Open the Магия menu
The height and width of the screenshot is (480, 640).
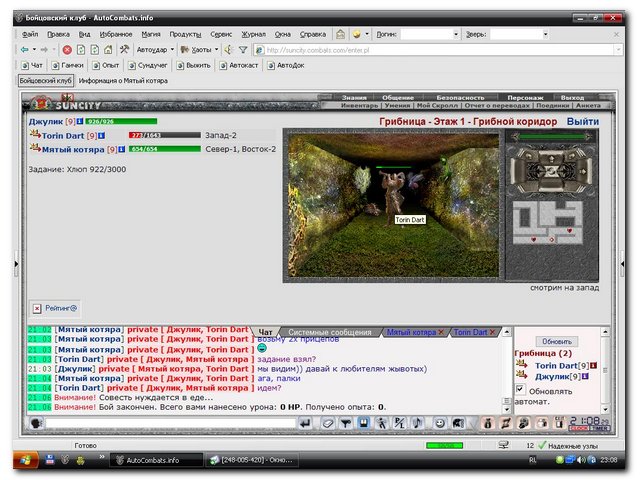click(151, 34)
